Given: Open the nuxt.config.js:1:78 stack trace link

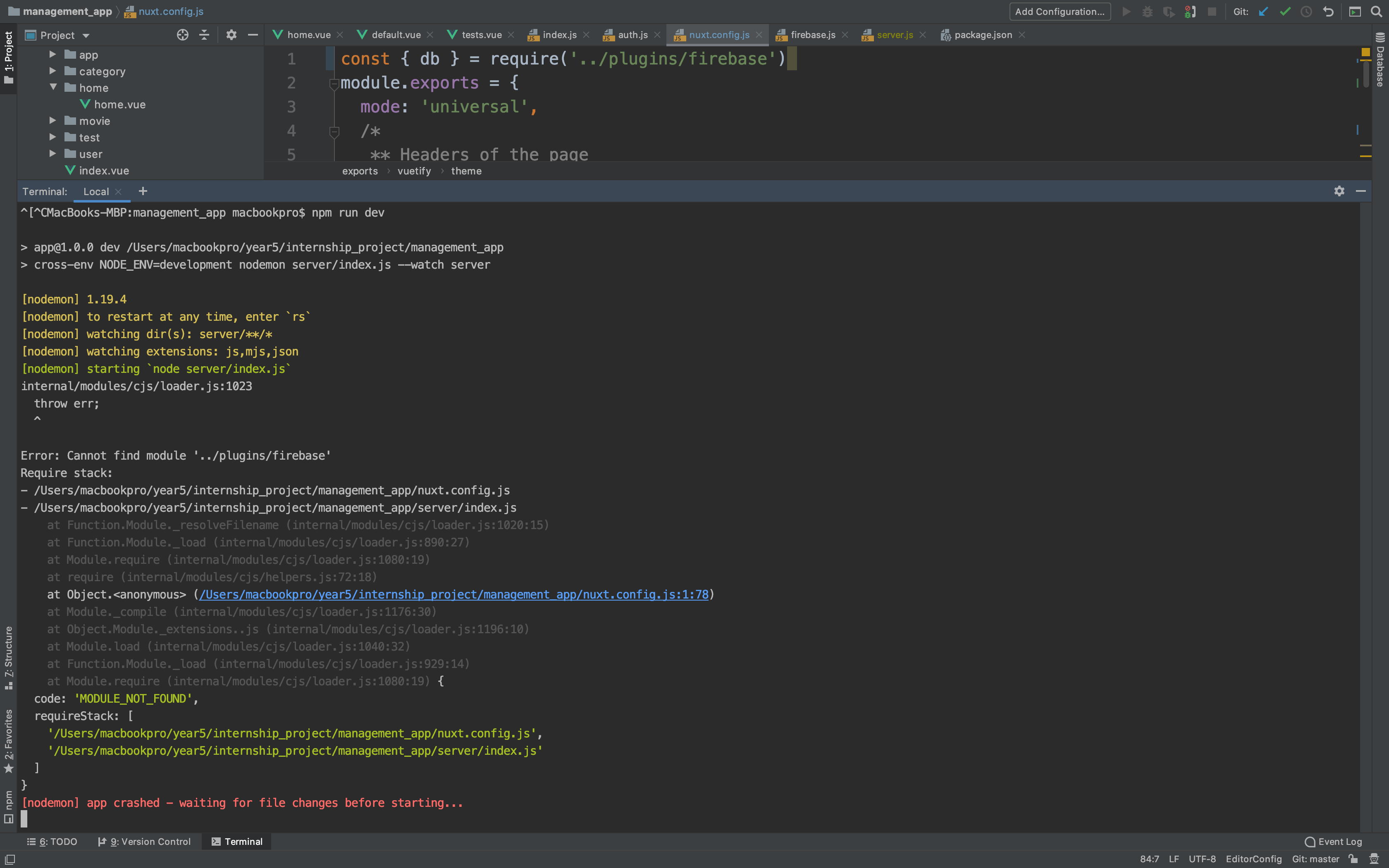Looking at the screenshot, I should tap(453, 595).
